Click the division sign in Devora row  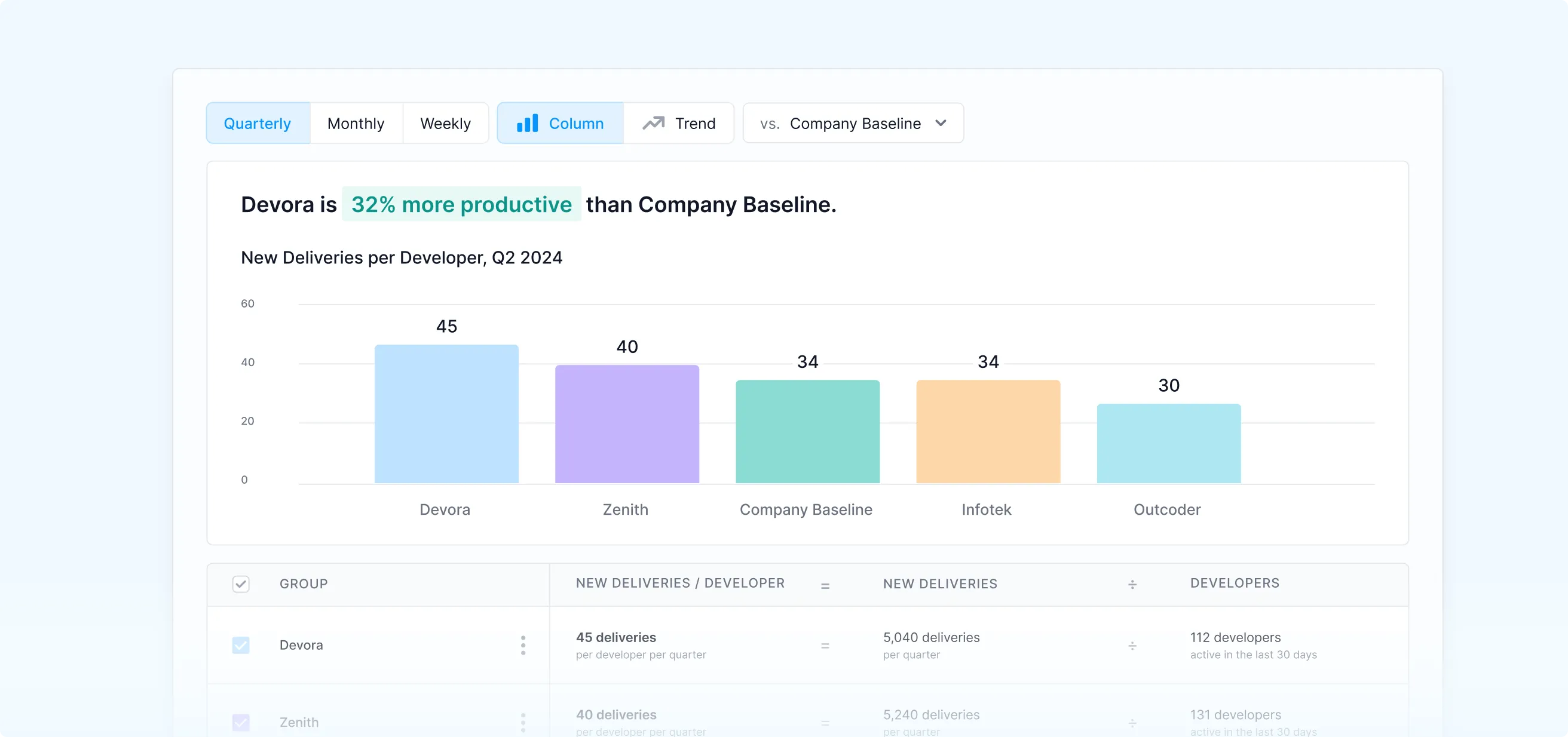[x=1132, y=645]
